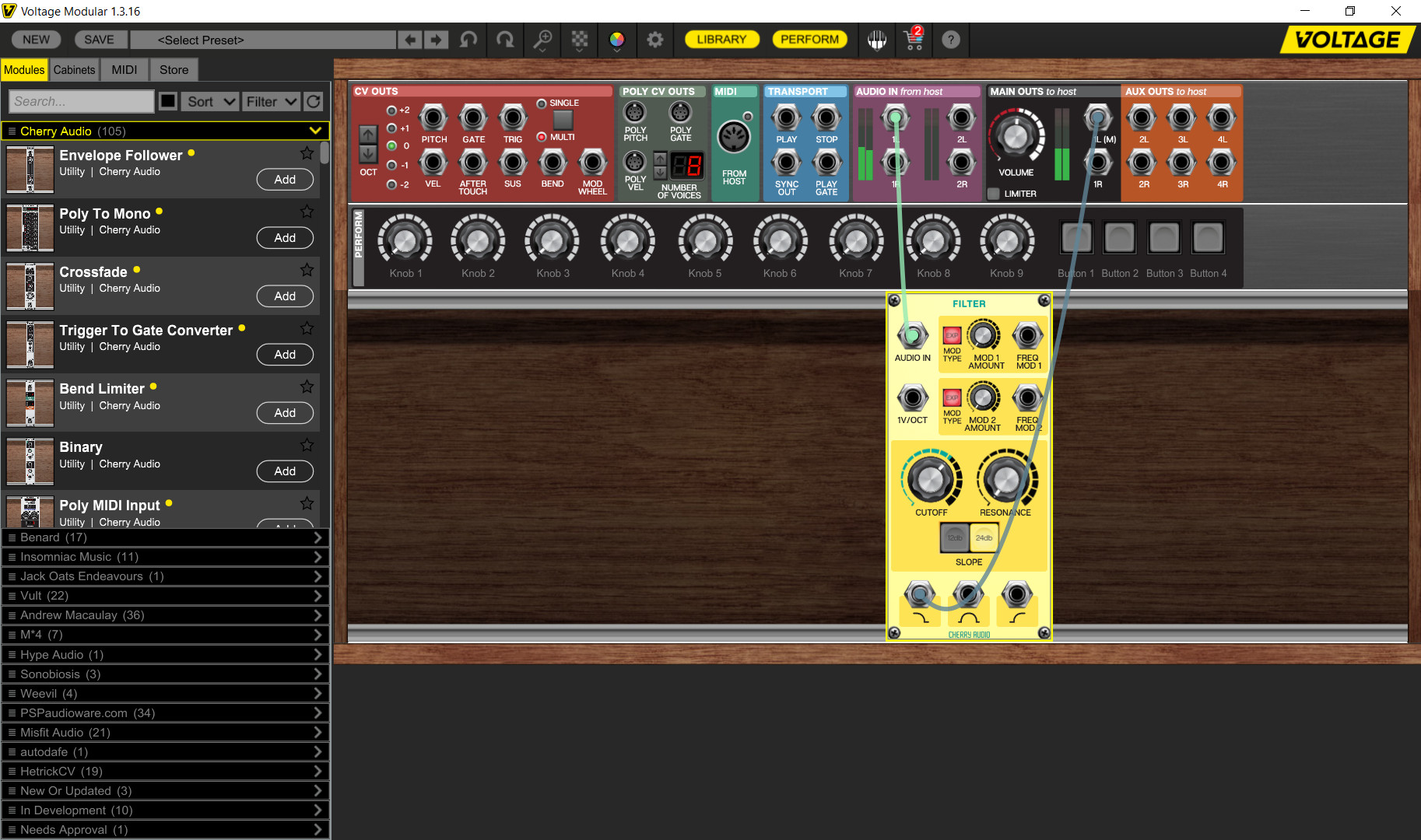The height and width of the screenshot is (840, 1421).
Task: Add the Trigger To Gate Converter module
Action: pyautogui.click(x=285, y=355)
